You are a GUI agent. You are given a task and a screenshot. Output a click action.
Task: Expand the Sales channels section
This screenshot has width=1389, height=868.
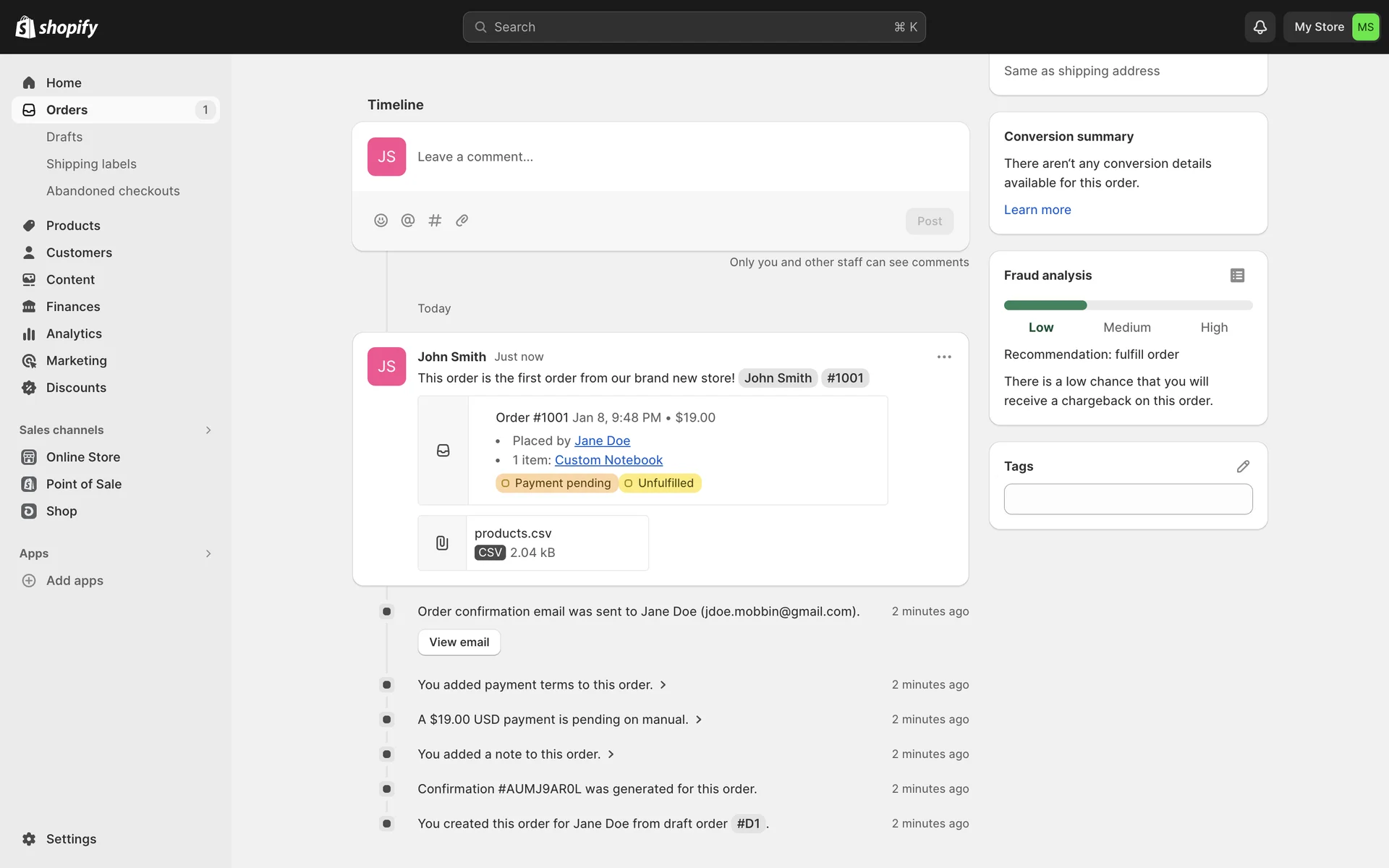coord(208,430)
